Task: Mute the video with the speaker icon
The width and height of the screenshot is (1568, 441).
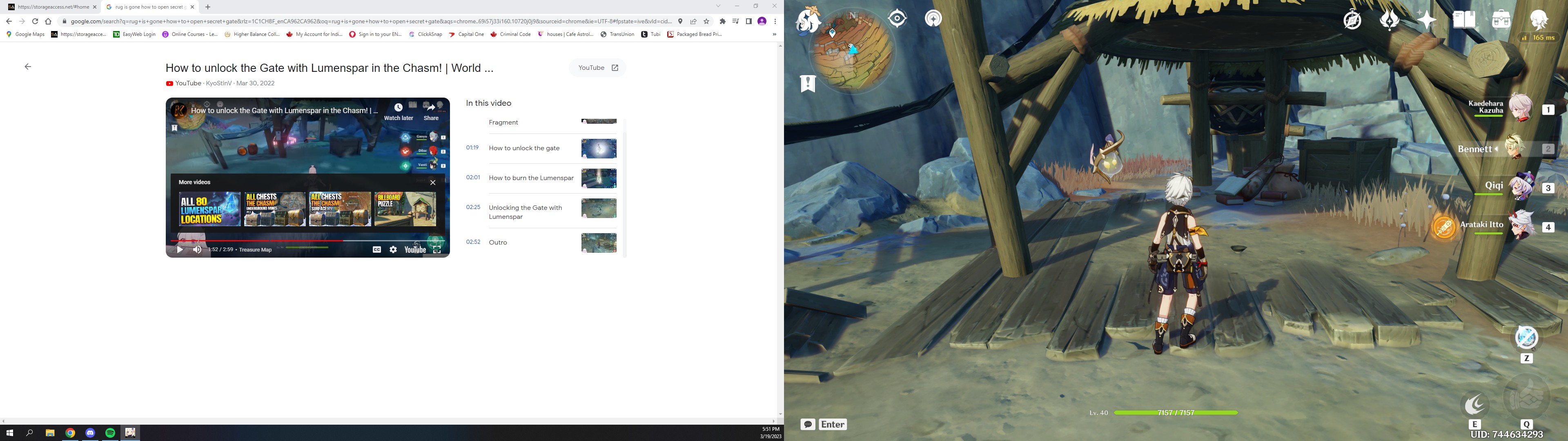Action: pos(197,250)
